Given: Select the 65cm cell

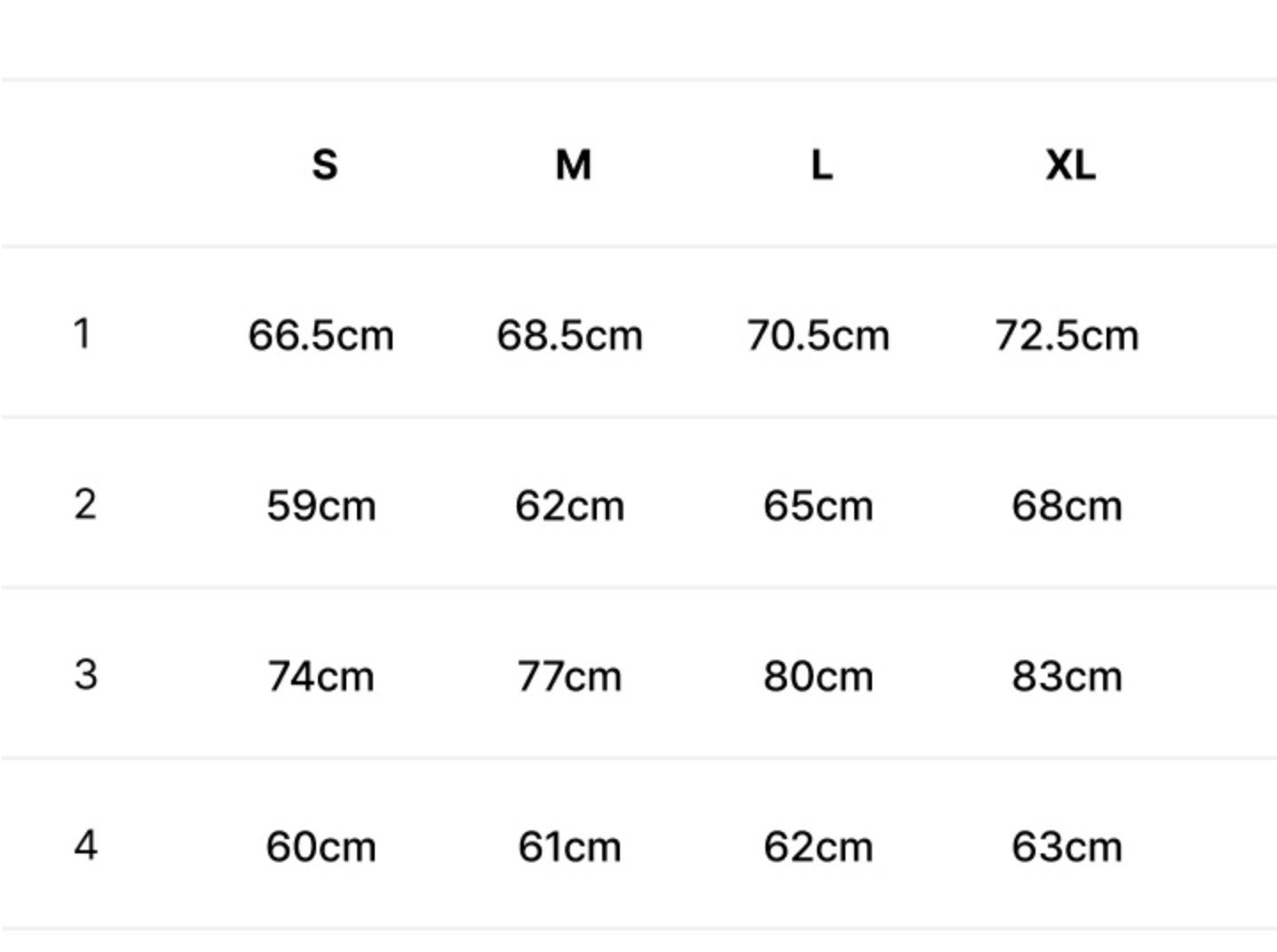Looking at the screenshot, I should 818,506.
